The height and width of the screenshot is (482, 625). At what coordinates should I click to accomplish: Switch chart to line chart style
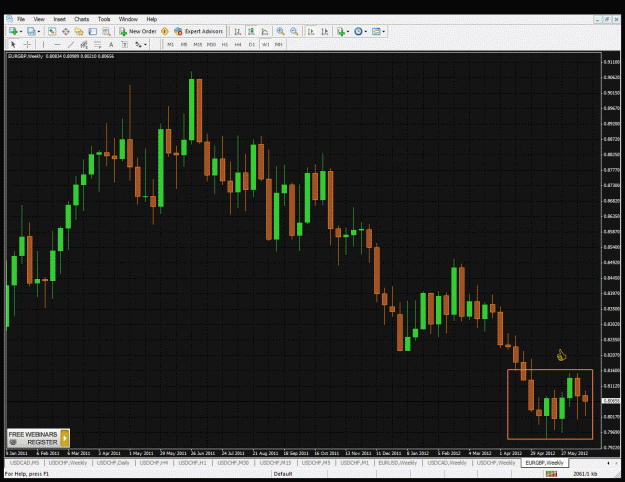point(265,31)
